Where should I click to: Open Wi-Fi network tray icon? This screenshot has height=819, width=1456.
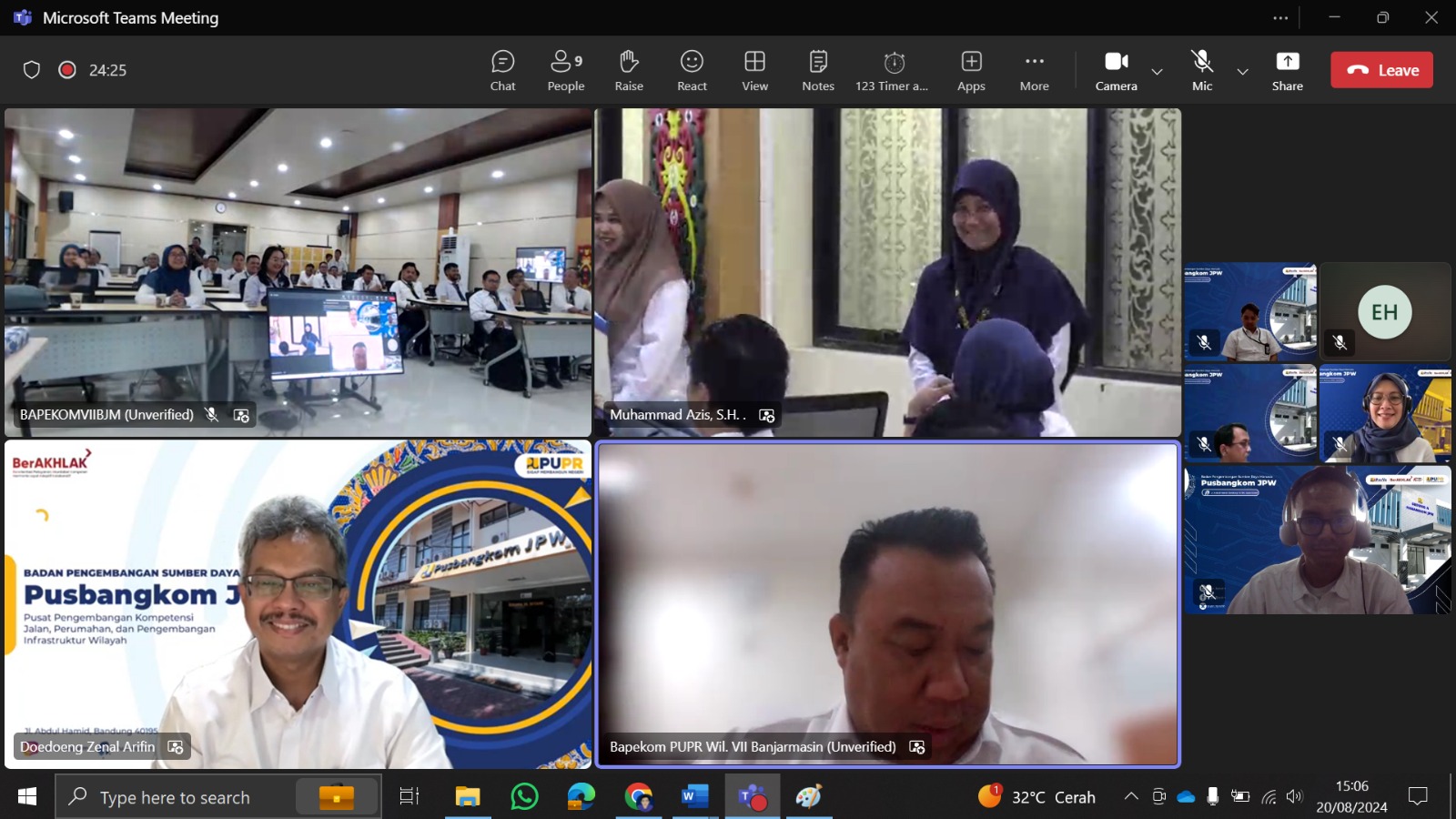point(1269,797)
